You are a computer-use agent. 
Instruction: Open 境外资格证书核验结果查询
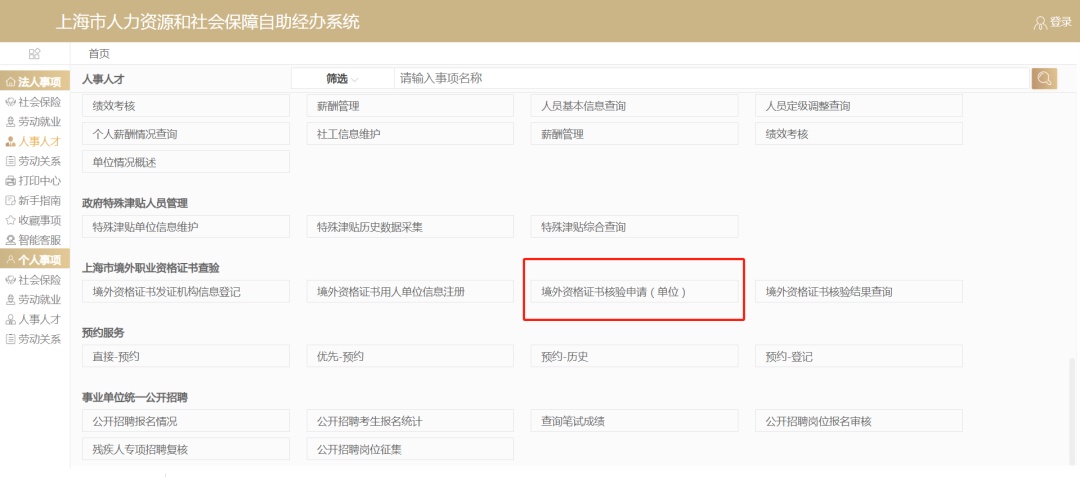(858, 292)
